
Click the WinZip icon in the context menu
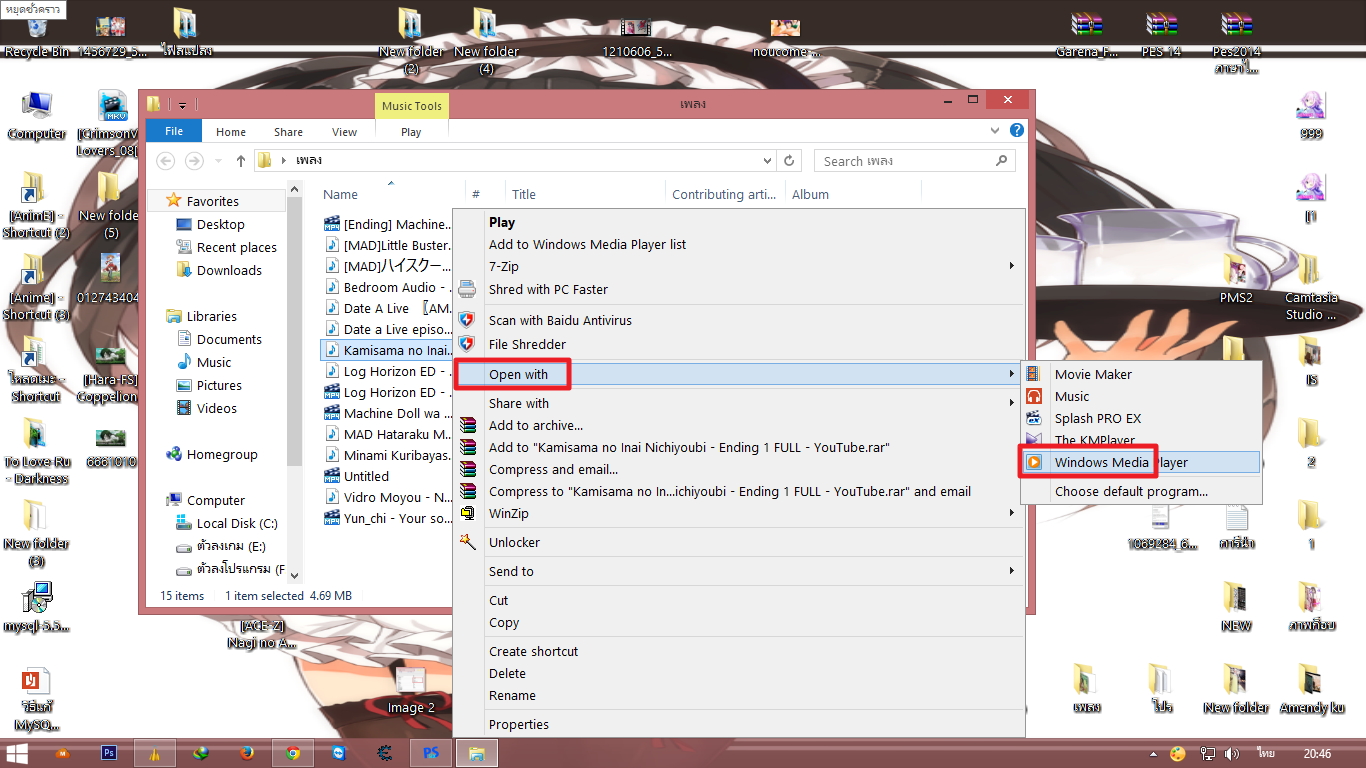(467, 513)
